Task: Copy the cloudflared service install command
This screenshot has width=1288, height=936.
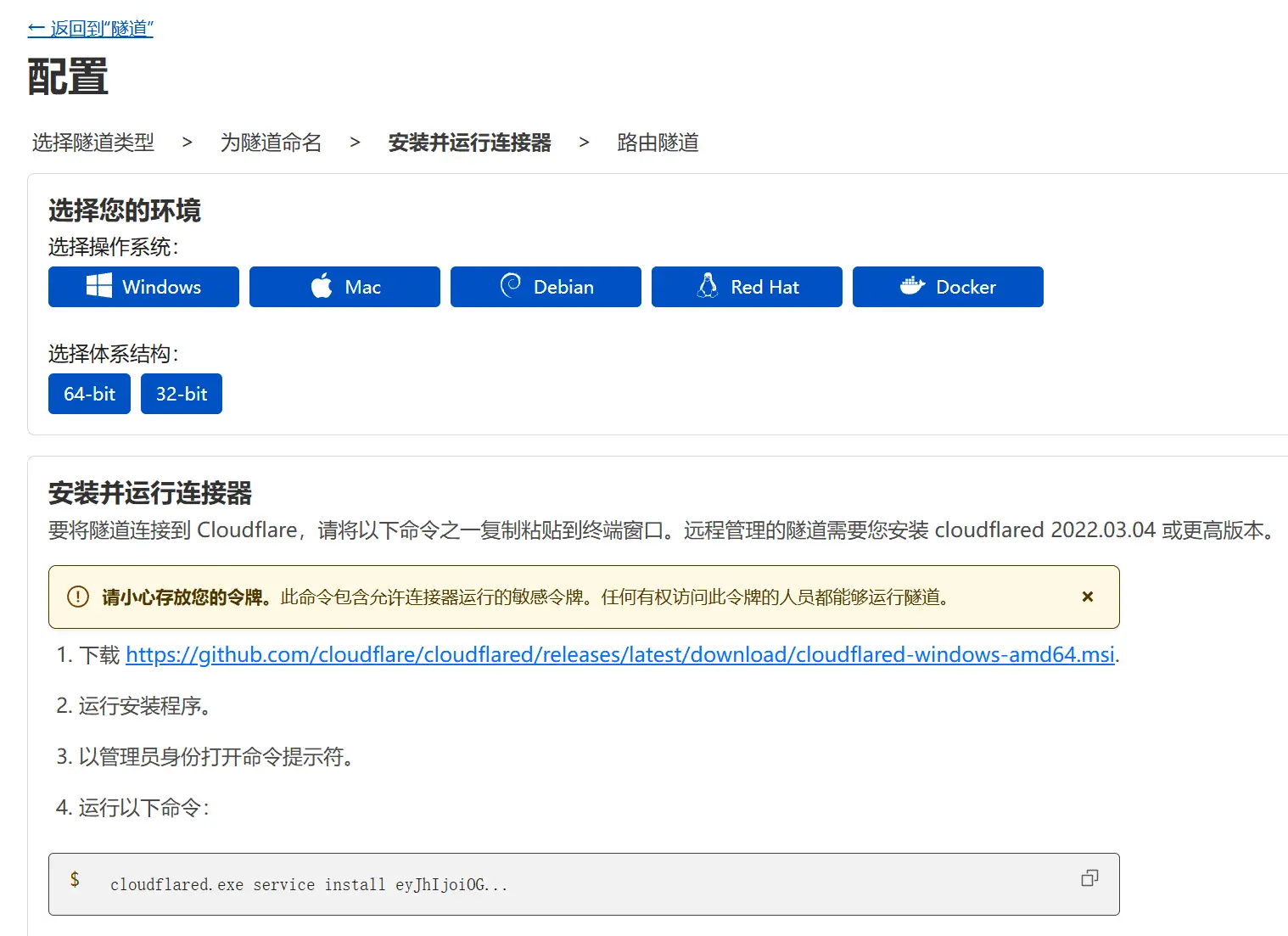Action: click(x=1089, y=878)
